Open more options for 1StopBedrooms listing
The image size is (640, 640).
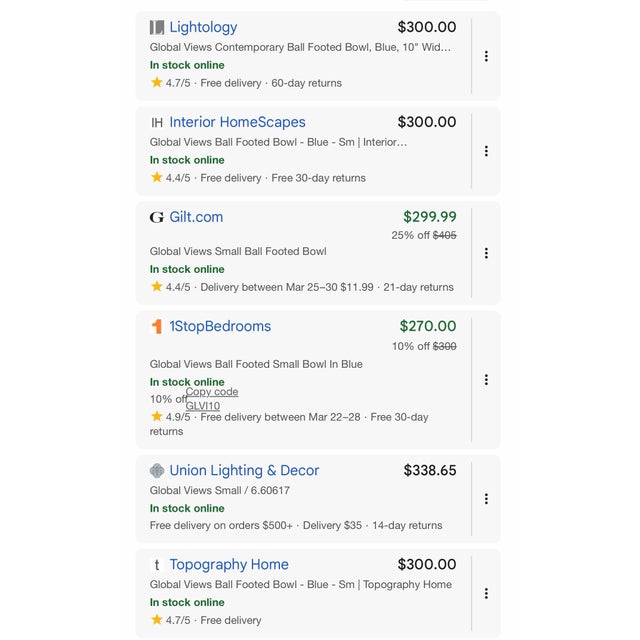click(486, 380)
